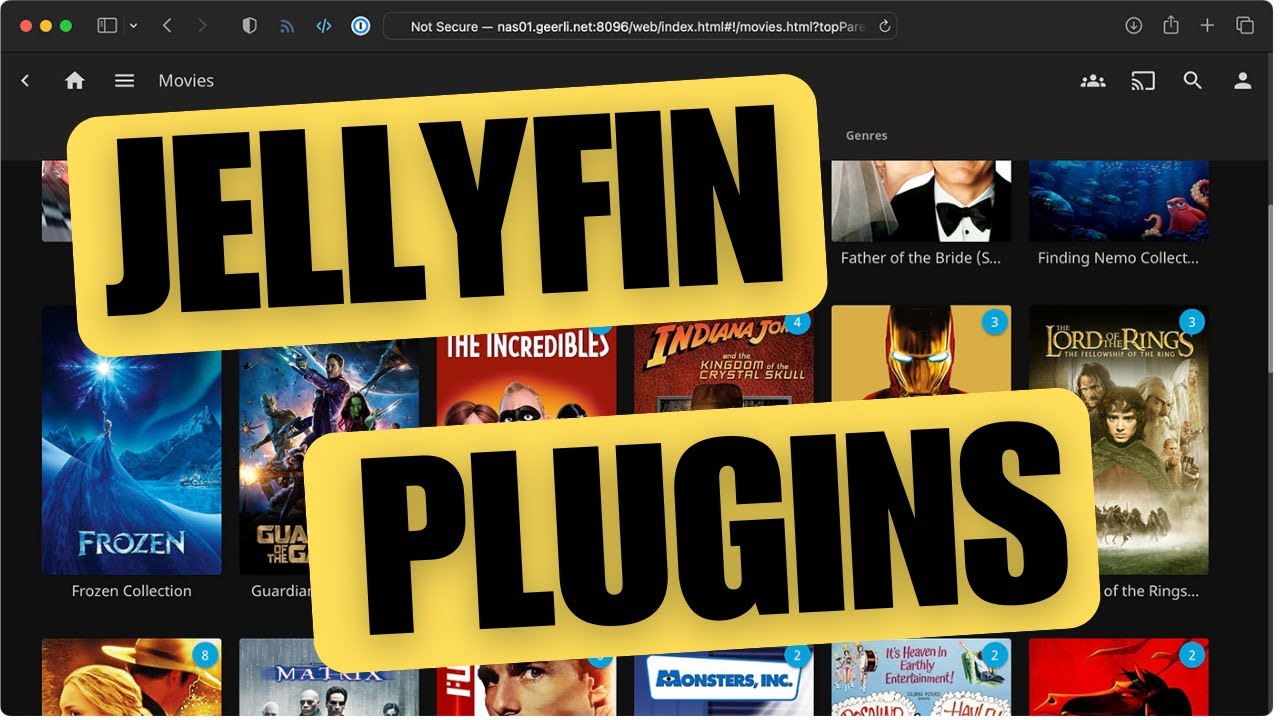The image size is (1280, 720).
Task: Go back with Jellyfin back arrow
Action: (26, 81)
